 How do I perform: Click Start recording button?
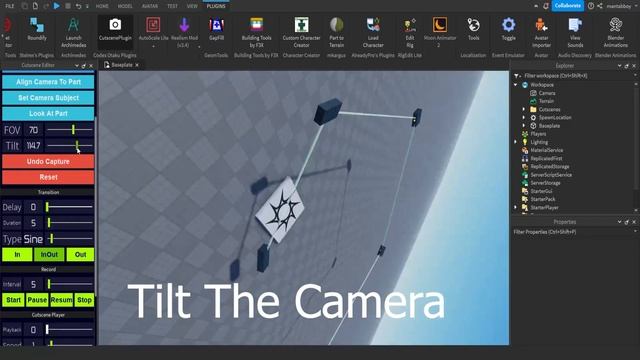13,300
